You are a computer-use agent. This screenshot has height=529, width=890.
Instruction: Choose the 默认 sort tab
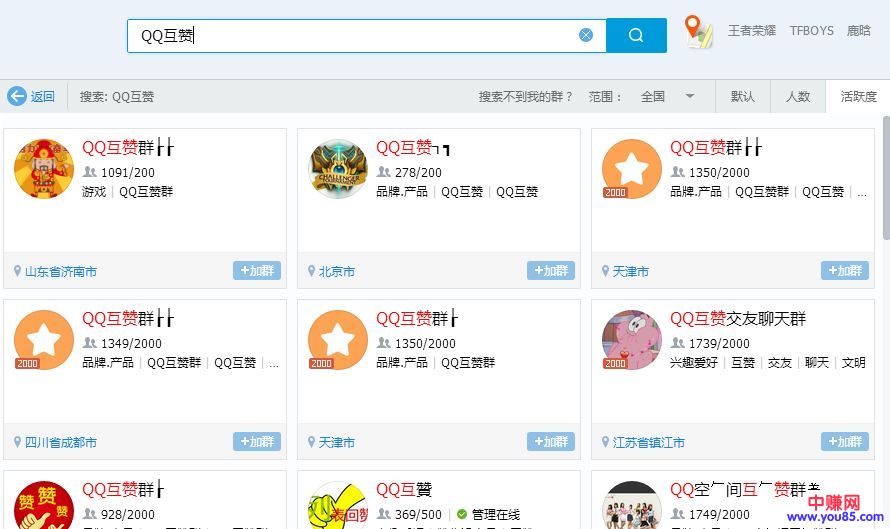click(743, 97)
